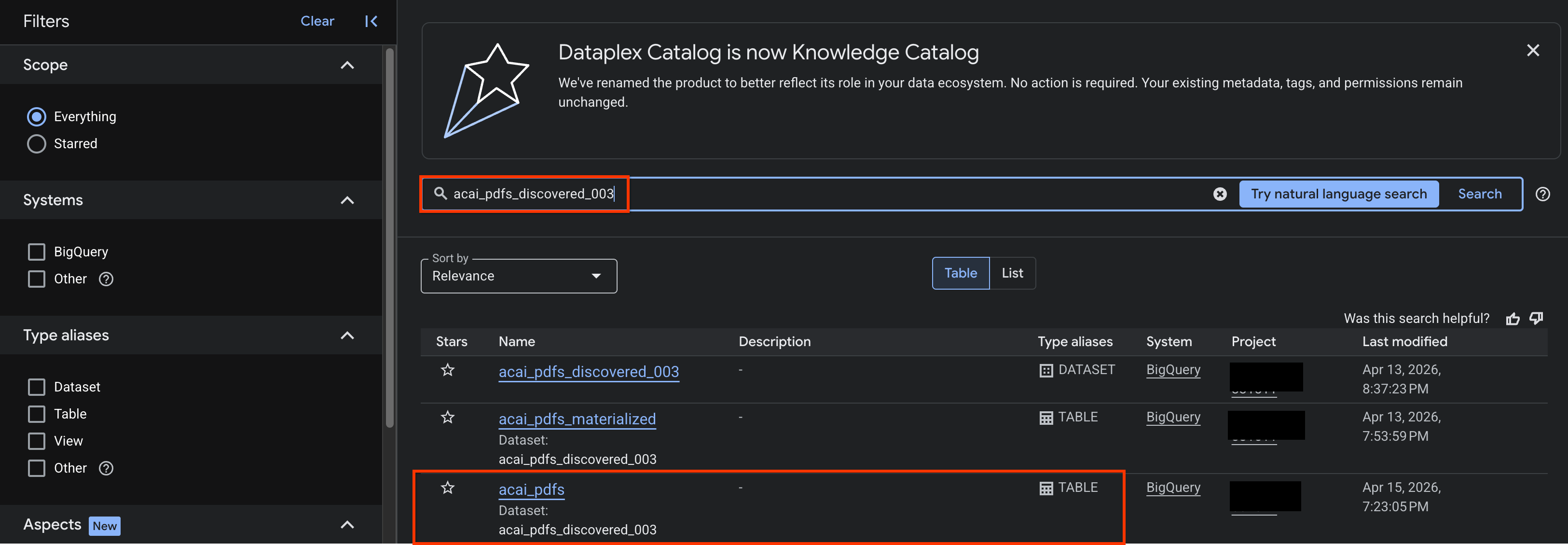Screen dimensions: 1568x545
Task: Collapse the Scope filter section
Action: click(347, 65)
